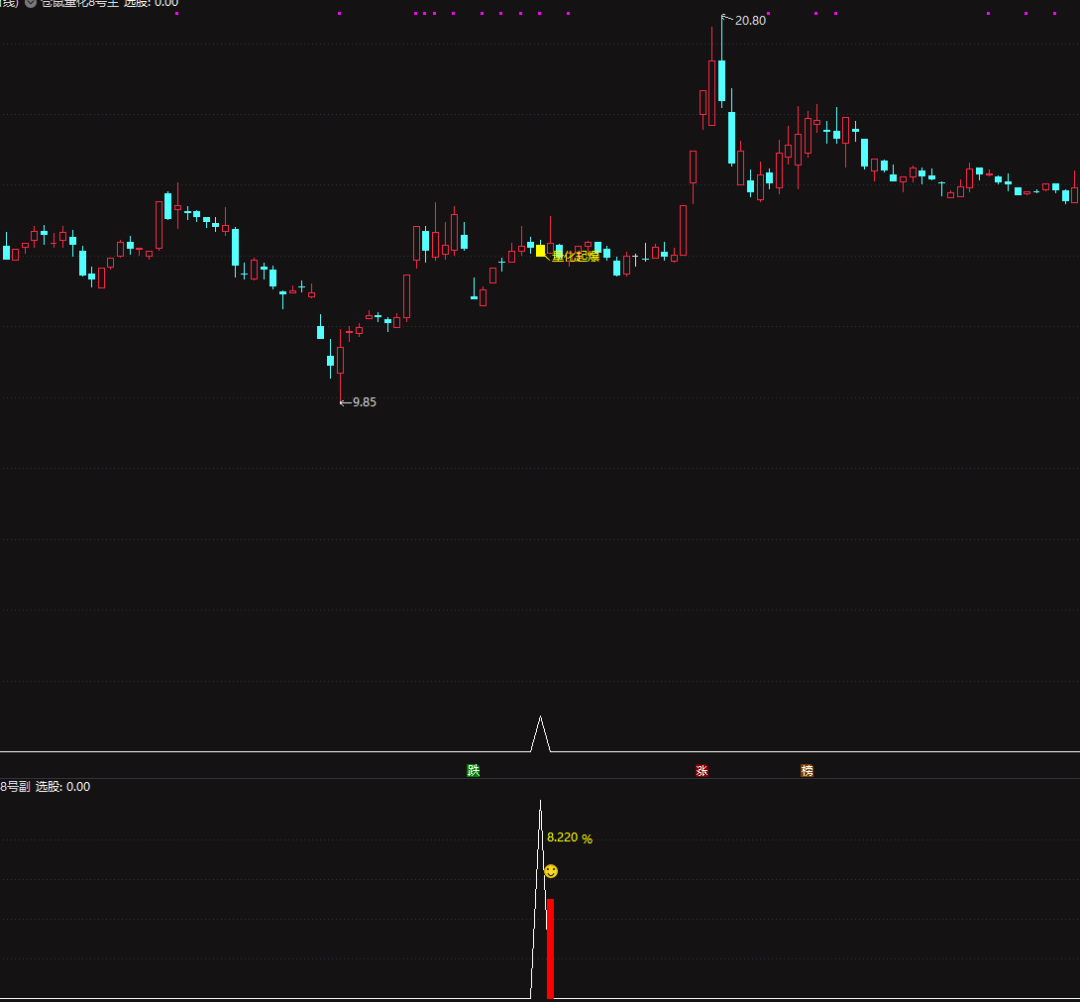Click the 9.85 low price label

point(364,402)
